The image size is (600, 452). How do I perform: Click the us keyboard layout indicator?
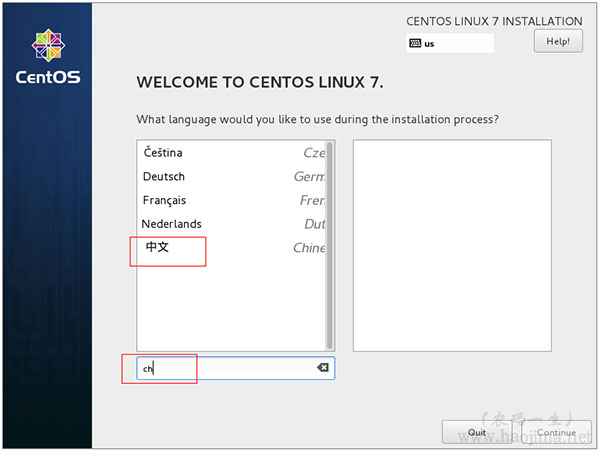(x=450, y=43)
